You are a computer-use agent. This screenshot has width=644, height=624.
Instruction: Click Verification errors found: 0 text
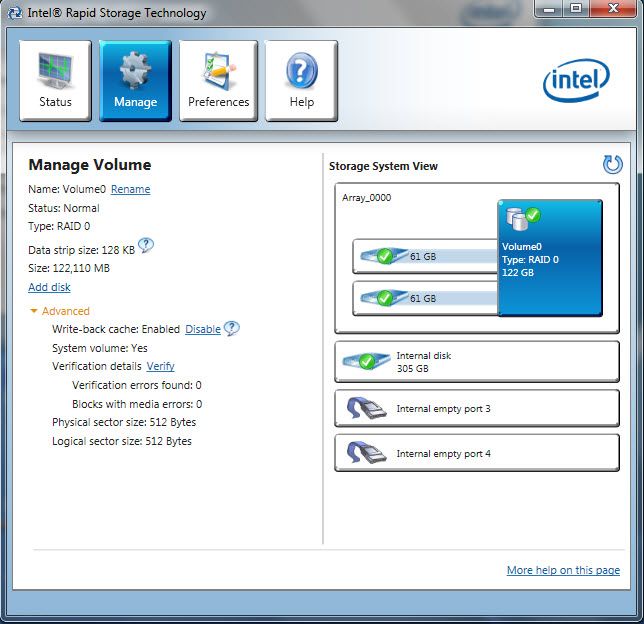(x=137, y=385)
